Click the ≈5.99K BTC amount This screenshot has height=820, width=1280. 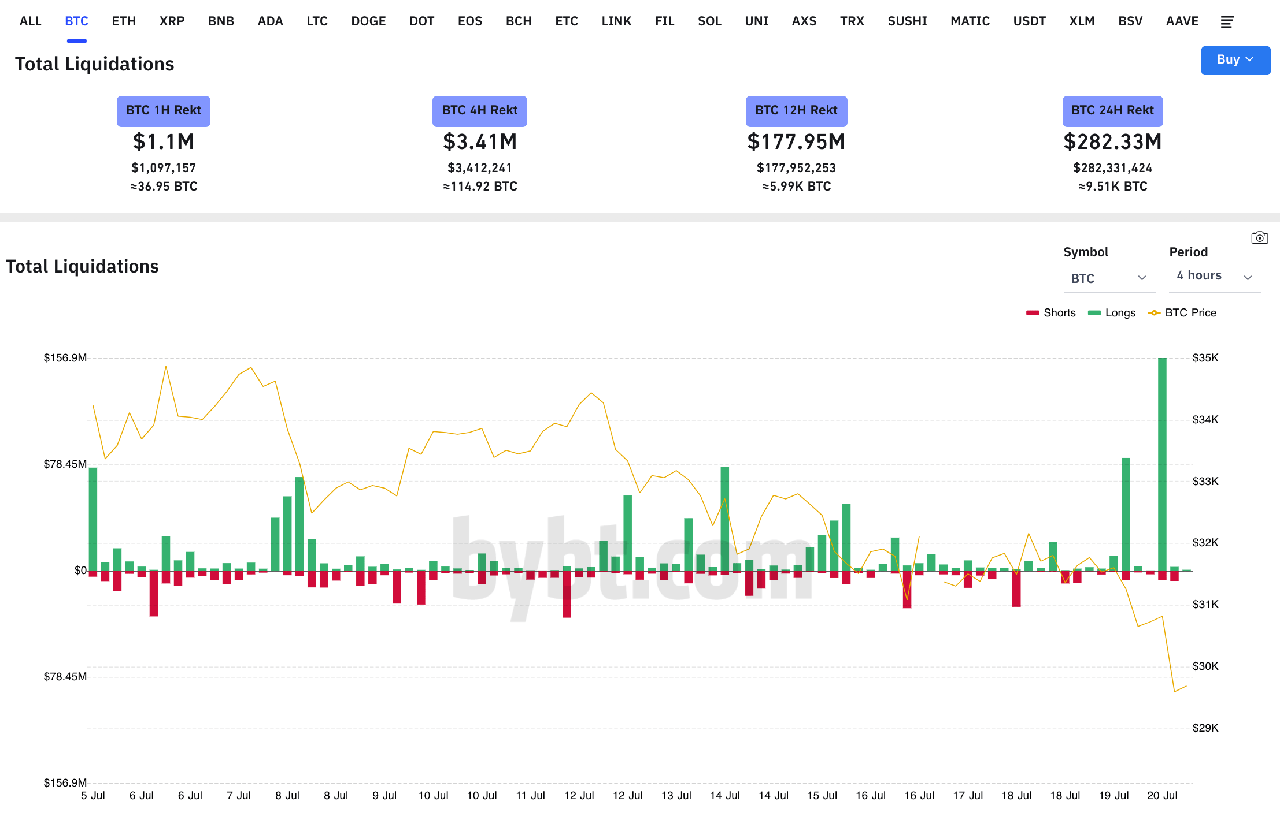pos(797,187)
